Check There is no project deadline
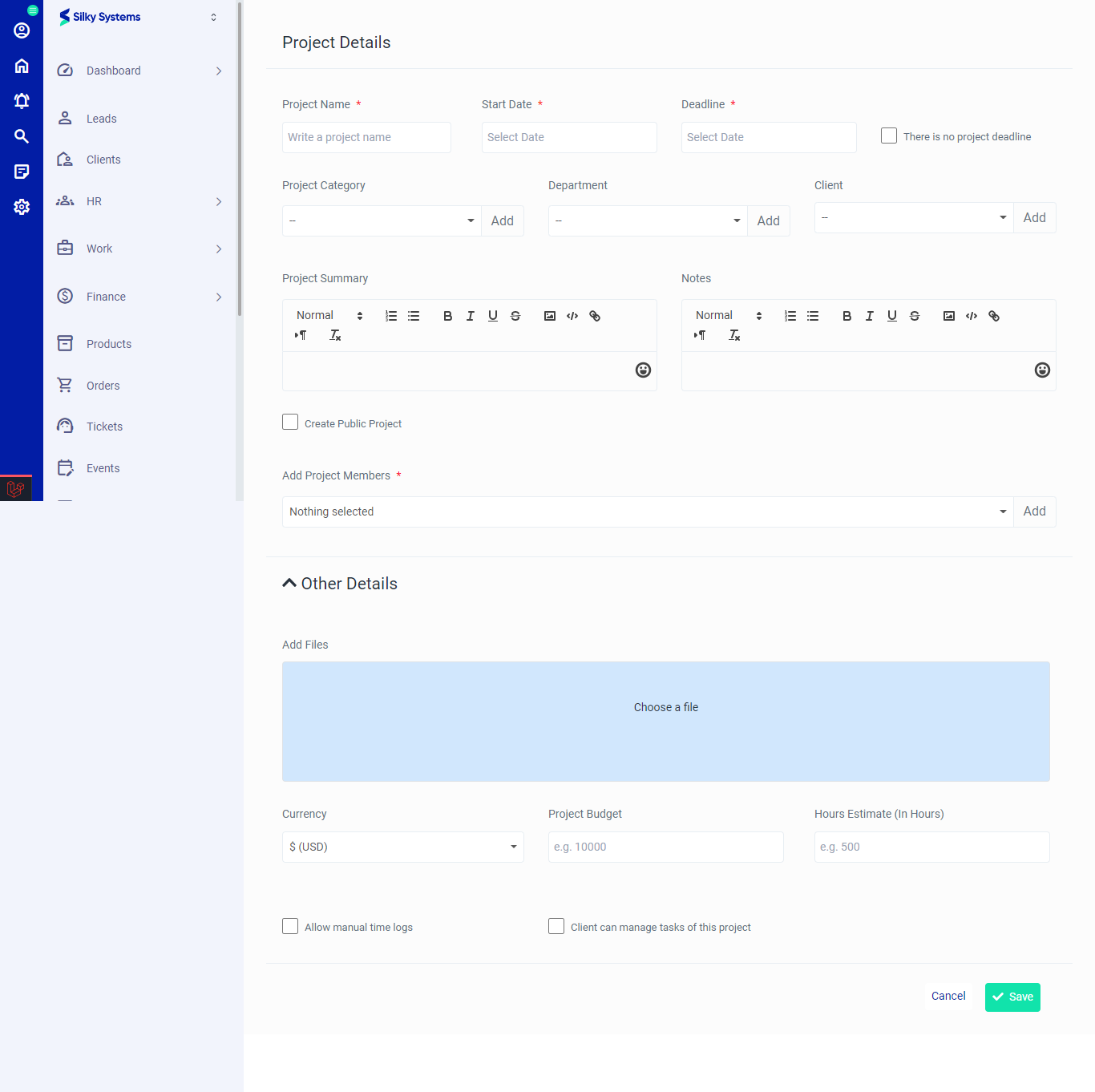The image size is (1095, 1092). pyautogui.click(x=888, y=135)
